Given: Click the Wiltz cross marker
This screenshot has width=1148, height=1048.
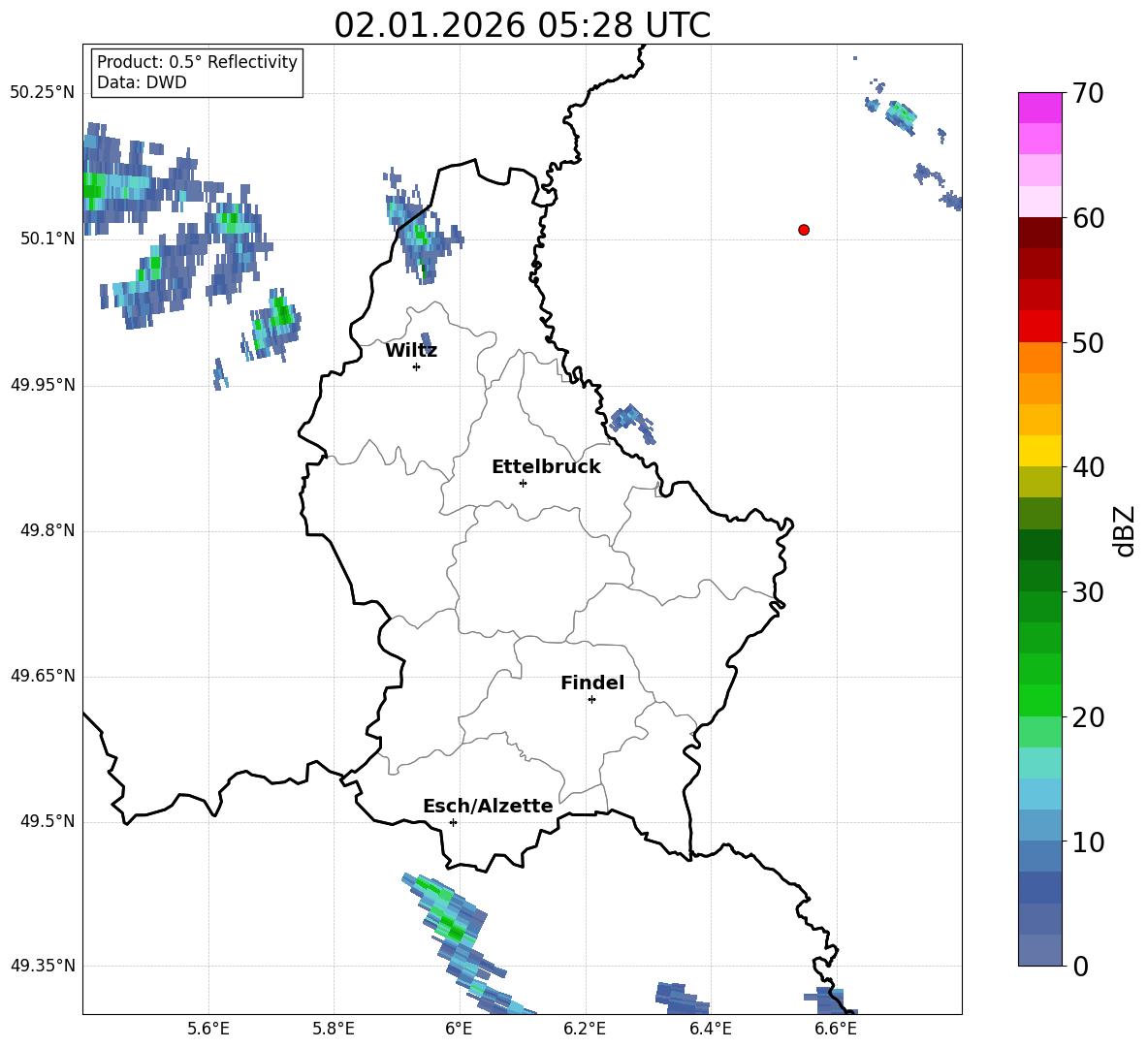Looking at the screenshot, I should point(417,366).
